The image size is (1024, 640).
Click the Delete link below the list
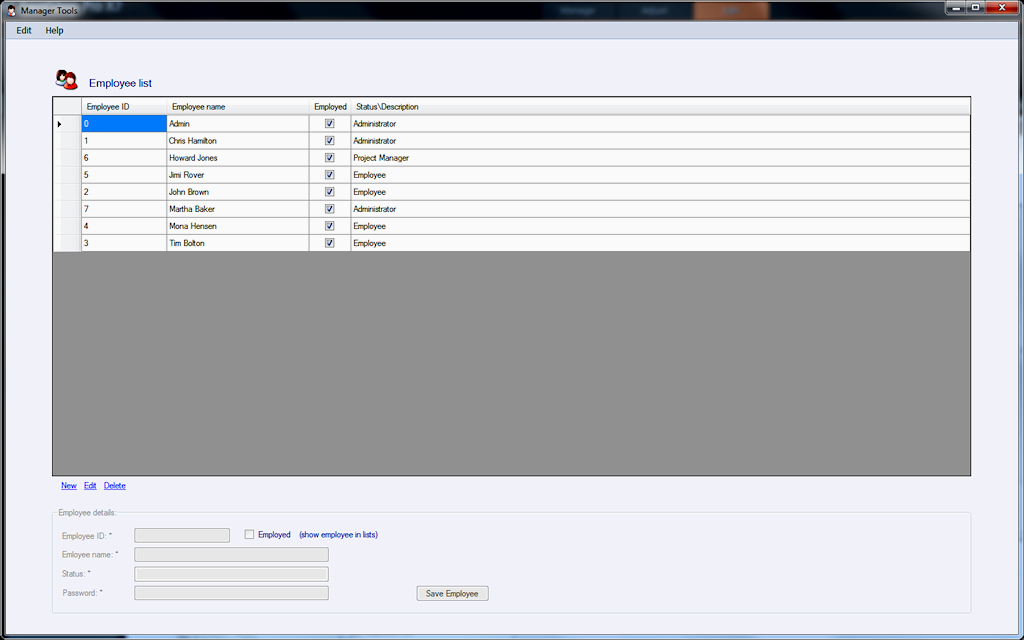pos(115,486)
